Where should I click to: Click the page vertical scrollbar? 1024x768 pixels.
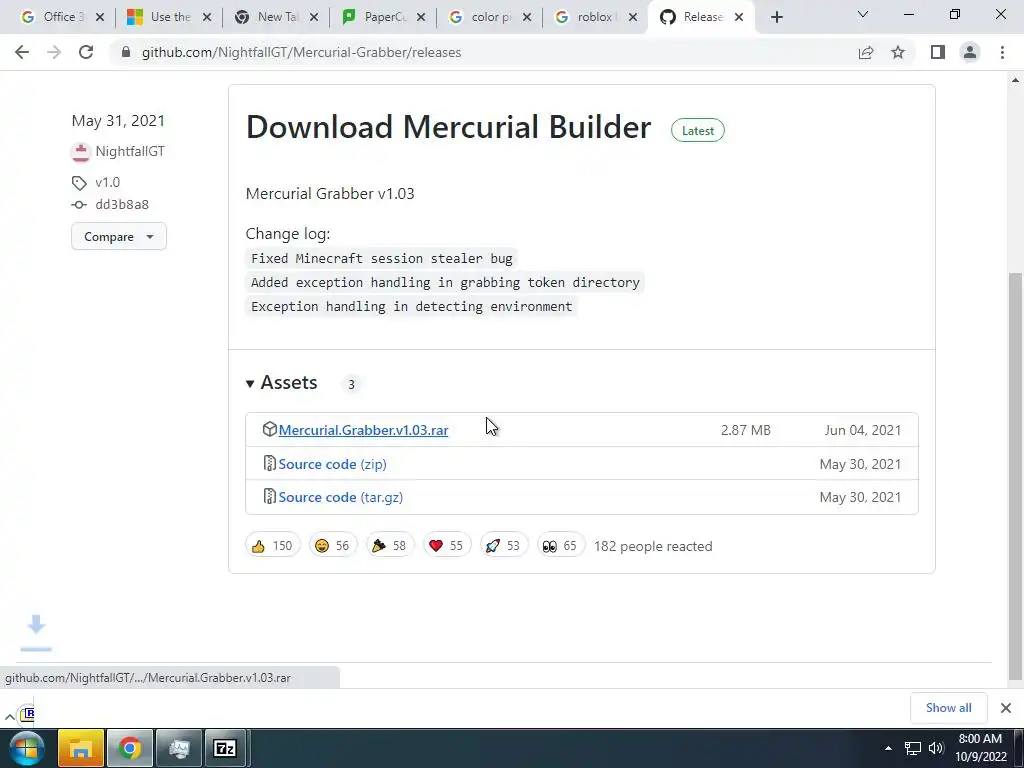point(1015,476)
